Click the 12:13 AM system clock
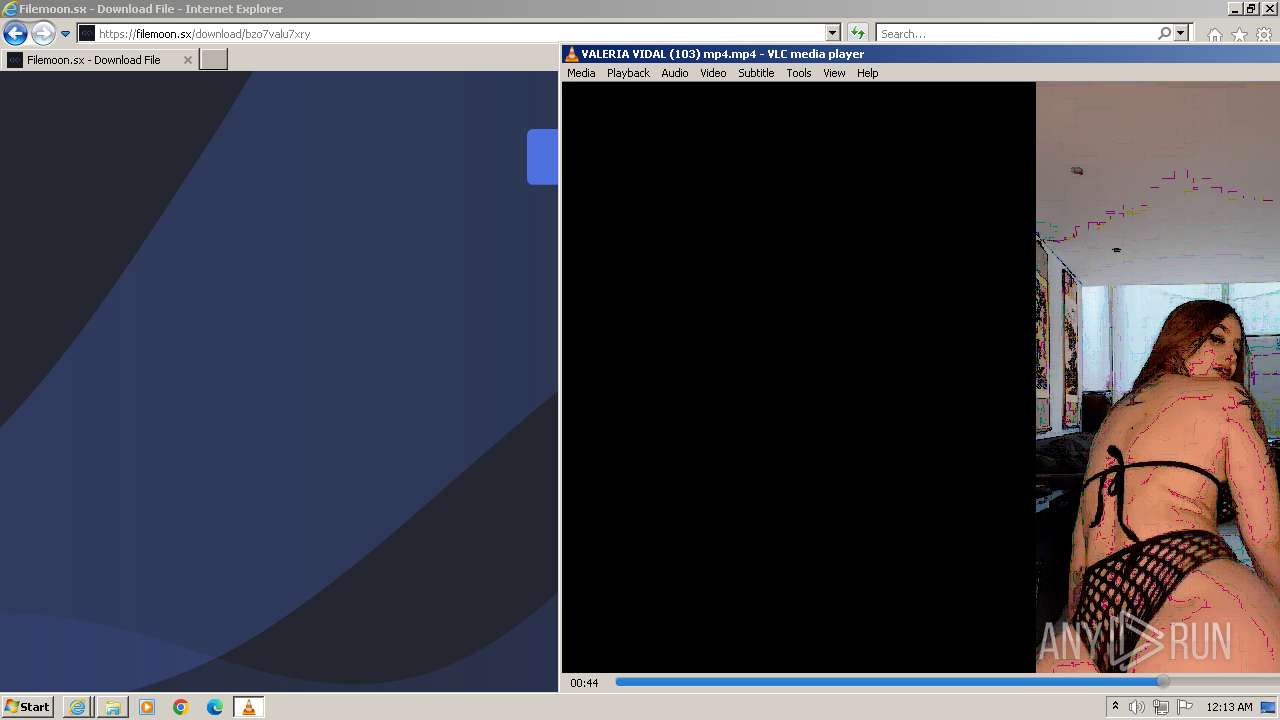The height and width of the screenshot is (720, 1280). [x=1229, y=707]
